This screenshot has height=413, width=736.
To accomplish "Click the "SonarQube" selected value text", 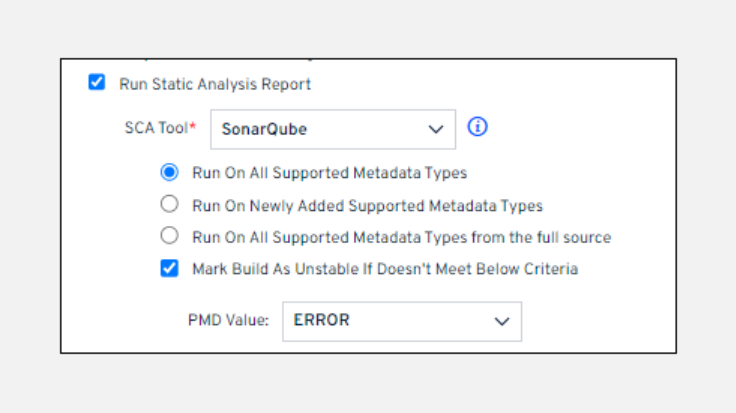I will [x=264, y=129].
